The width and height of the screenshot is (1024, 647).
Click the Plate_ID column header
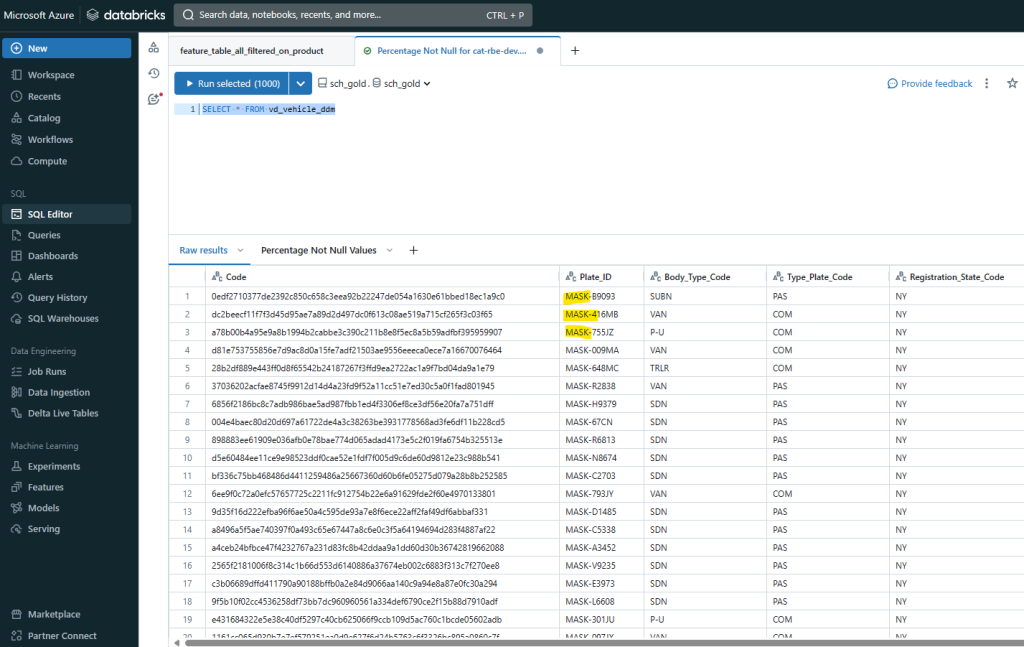601,277
